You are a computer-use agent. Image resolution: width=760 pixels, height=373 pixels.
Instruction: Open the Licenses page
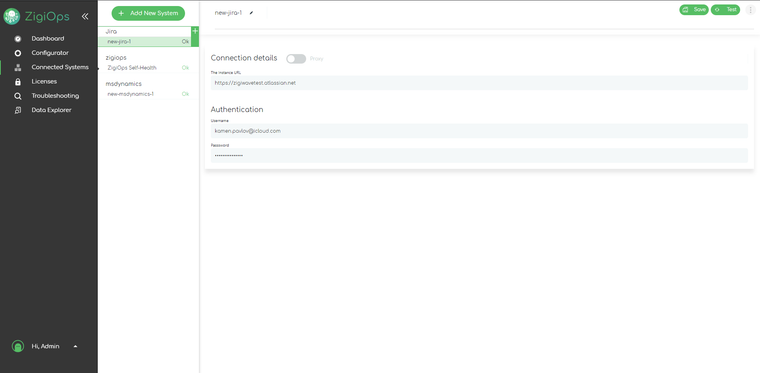(x=44, y=81)
